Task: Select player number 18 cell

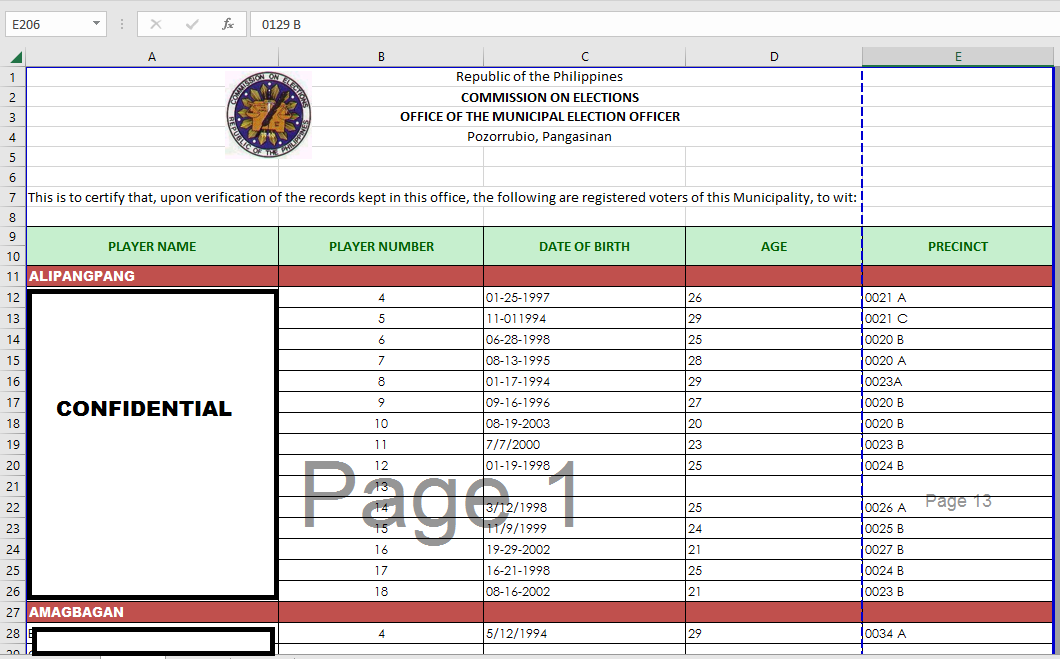Action: pyautogui.click(x=381, y=591)
